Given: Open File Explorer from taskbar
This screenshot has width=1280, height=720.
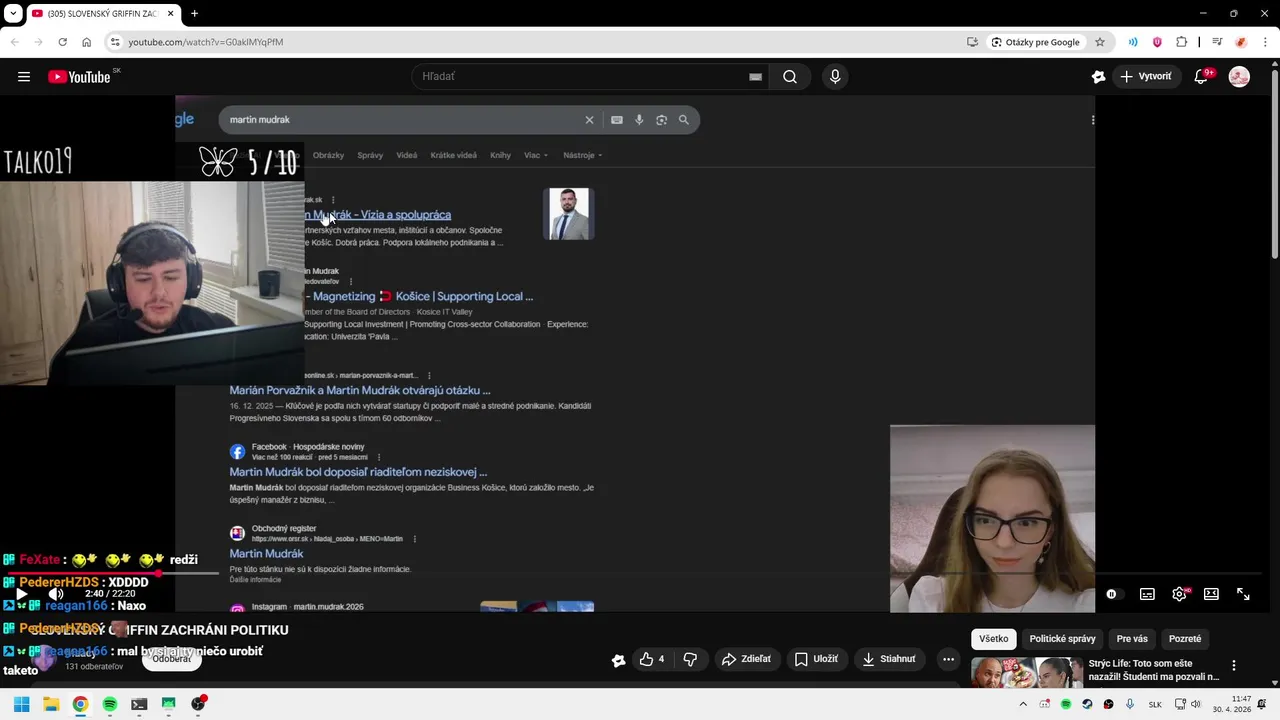Looking at the screenshot, I should [x=50, y=704].
